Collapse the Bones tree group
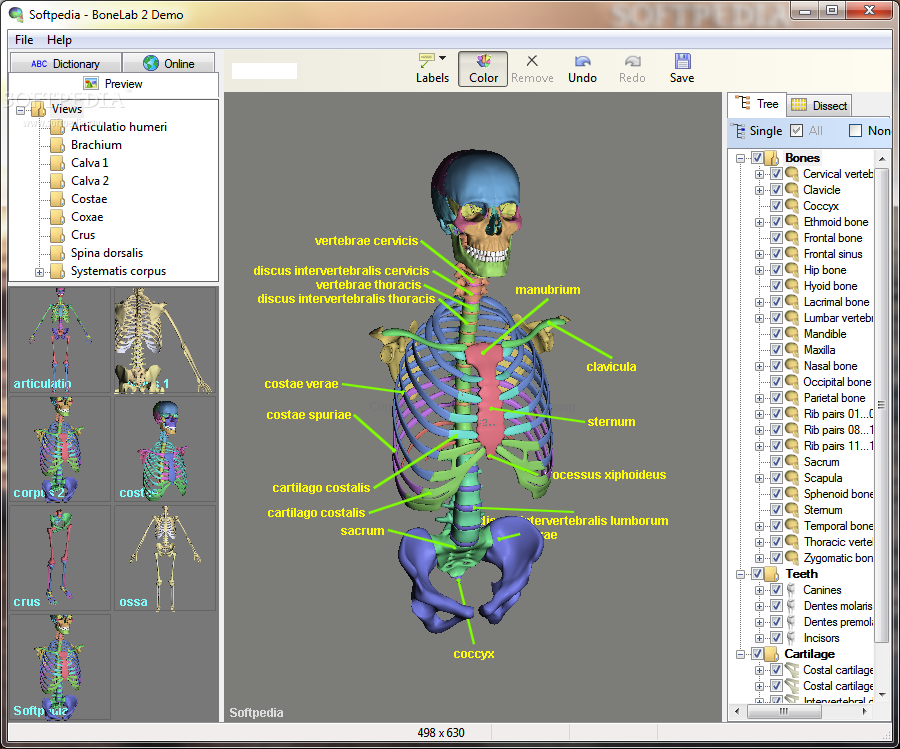This screenshot has height=749, width=900. click(740, 158)
